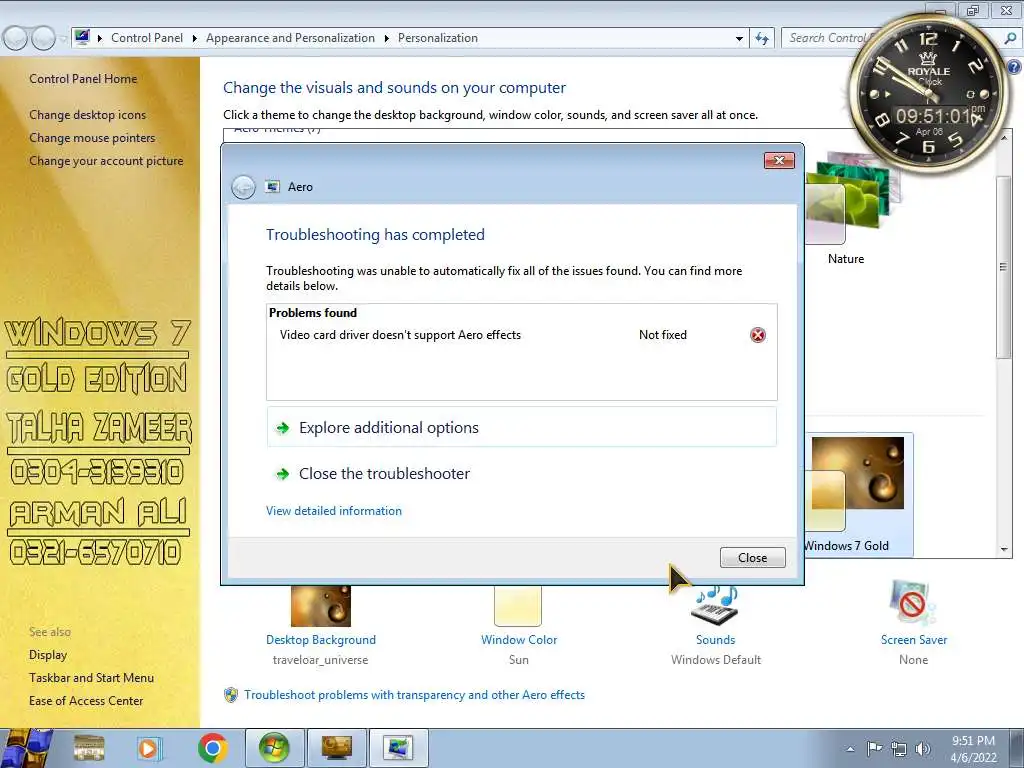Click Troubleshoot problems with transparency link

[x=414, y=695]
